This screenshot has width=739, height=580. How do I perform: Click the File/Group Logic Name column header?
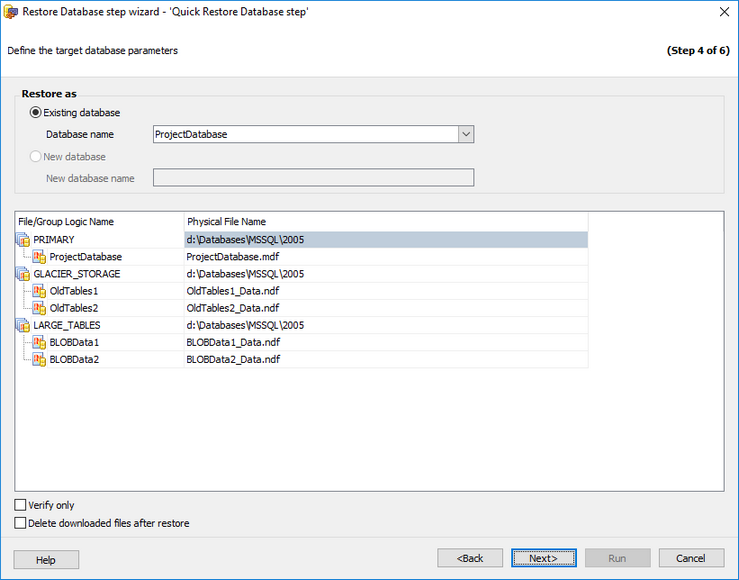tap(99, 221)
